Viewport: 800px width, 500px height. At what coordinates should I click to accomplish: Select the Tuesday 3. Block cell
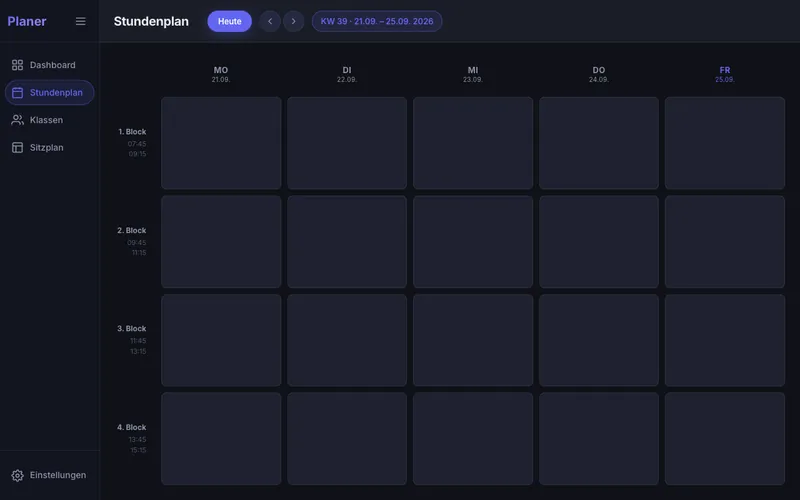[x=347, y=340]
